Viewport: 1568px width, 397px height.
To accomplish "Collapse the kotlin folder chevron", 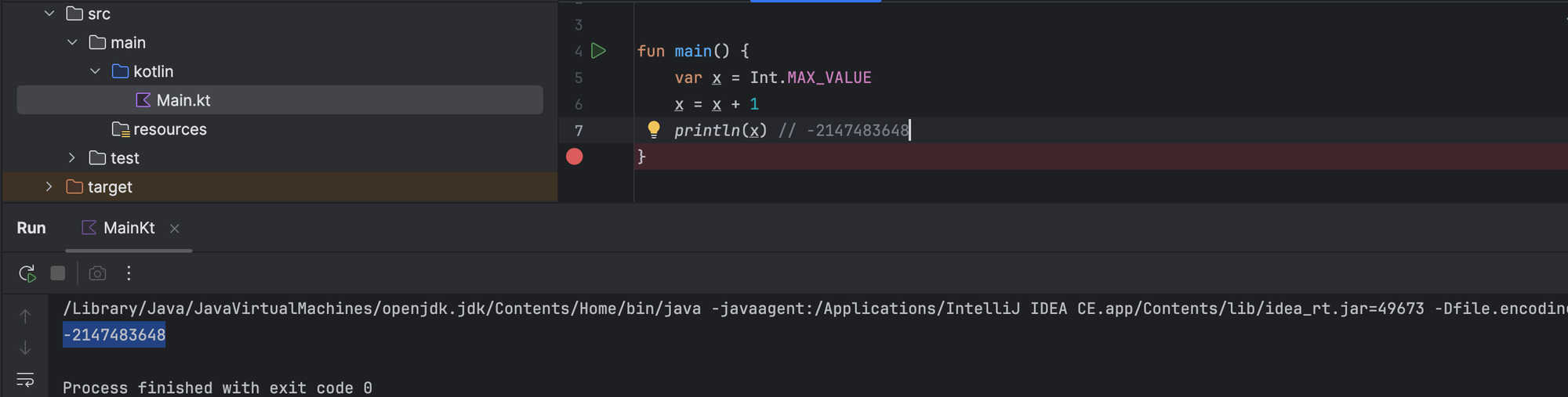I will pos(95,71).
